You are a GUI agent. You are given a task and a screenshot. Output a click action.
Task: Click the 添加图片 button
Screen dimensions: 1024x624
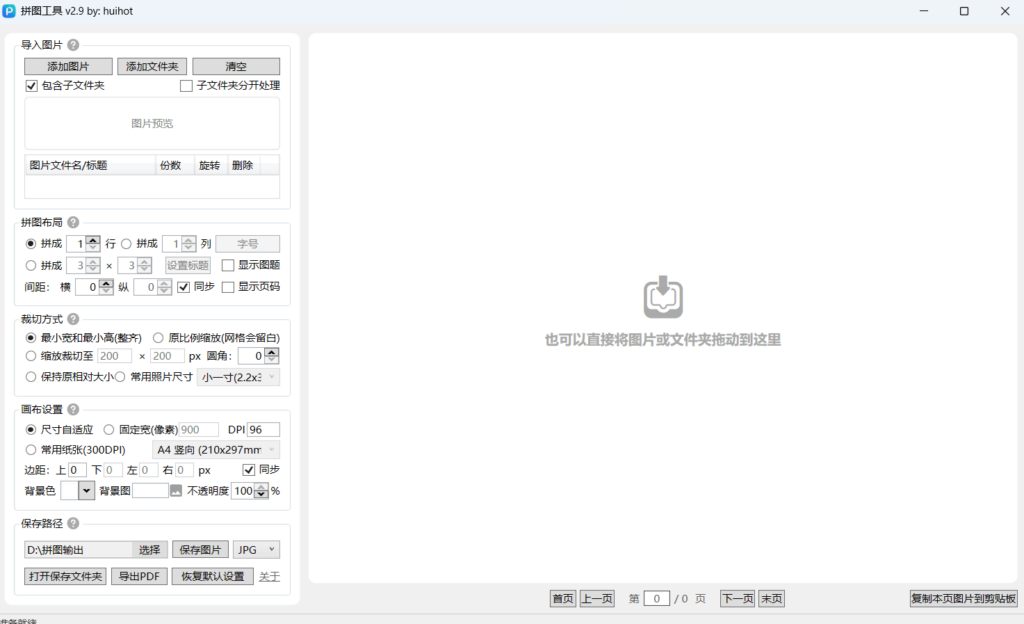(68, 67)
